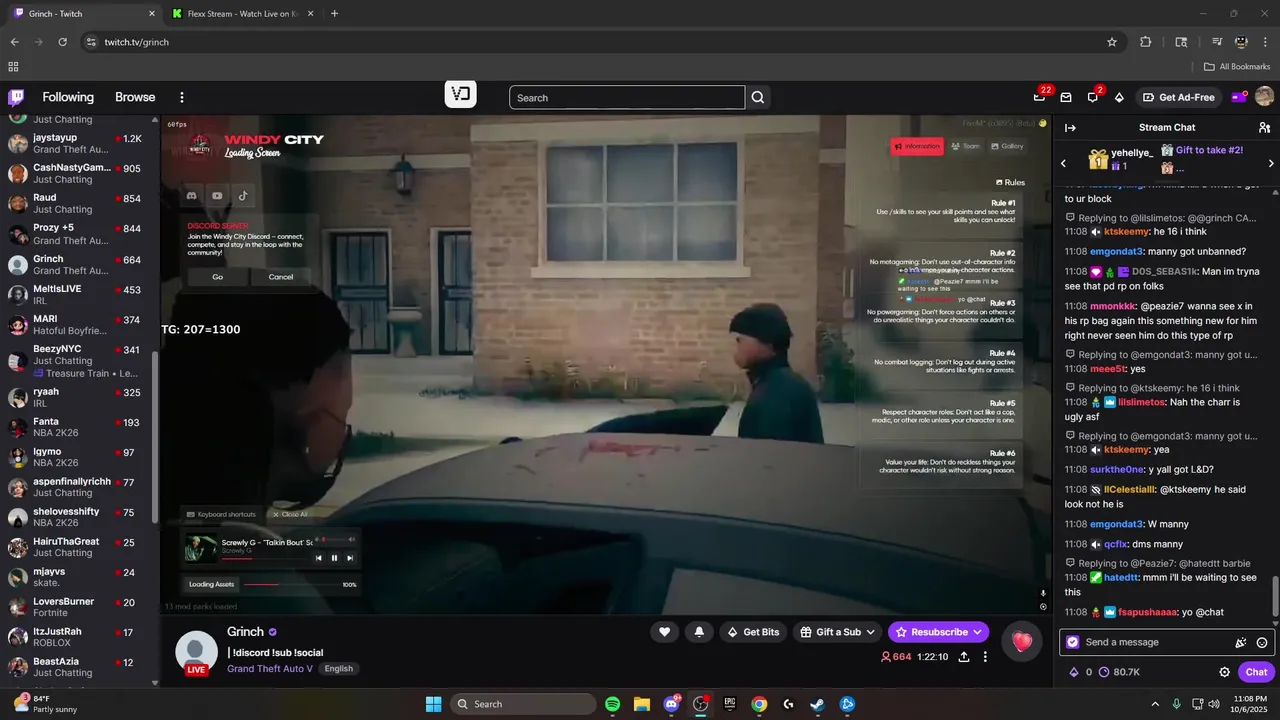This screenshot has width=1280, height=720.
Task: Open BeezyNYC channel in sidebar
Action: (x=77, y=360)
